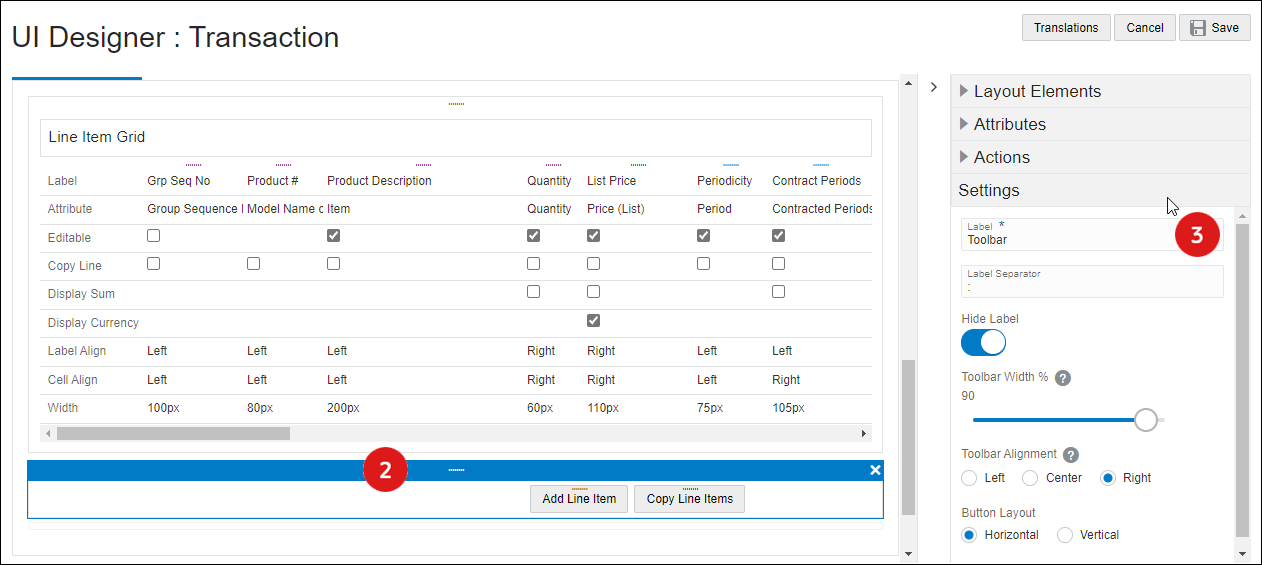Toggle Editable checkbox for Periodicity
The width and height of the screenshot is (1262, 565).
704,236
